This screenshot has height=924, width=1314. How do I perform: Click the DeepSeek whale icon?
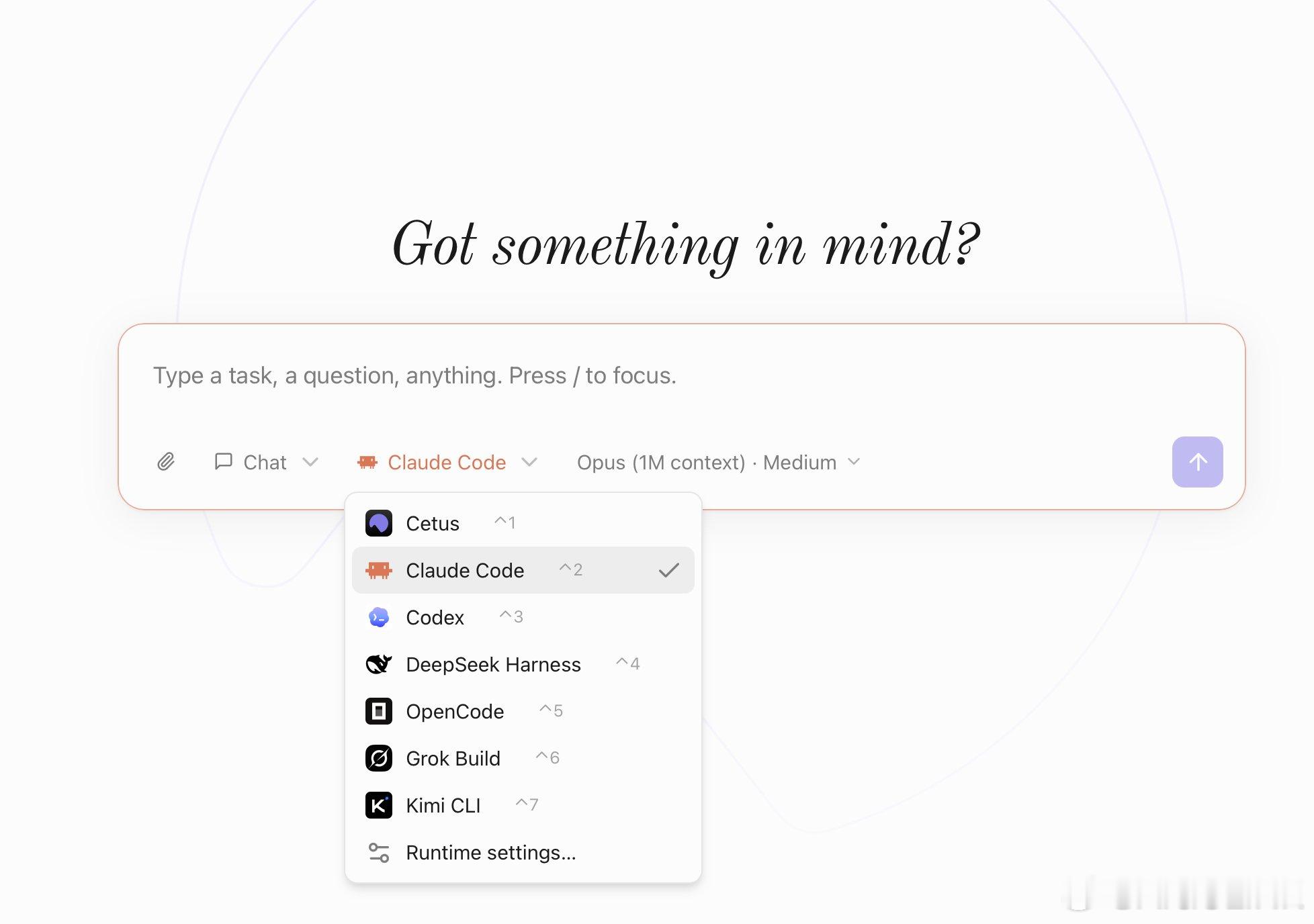(x=379, y=664)
